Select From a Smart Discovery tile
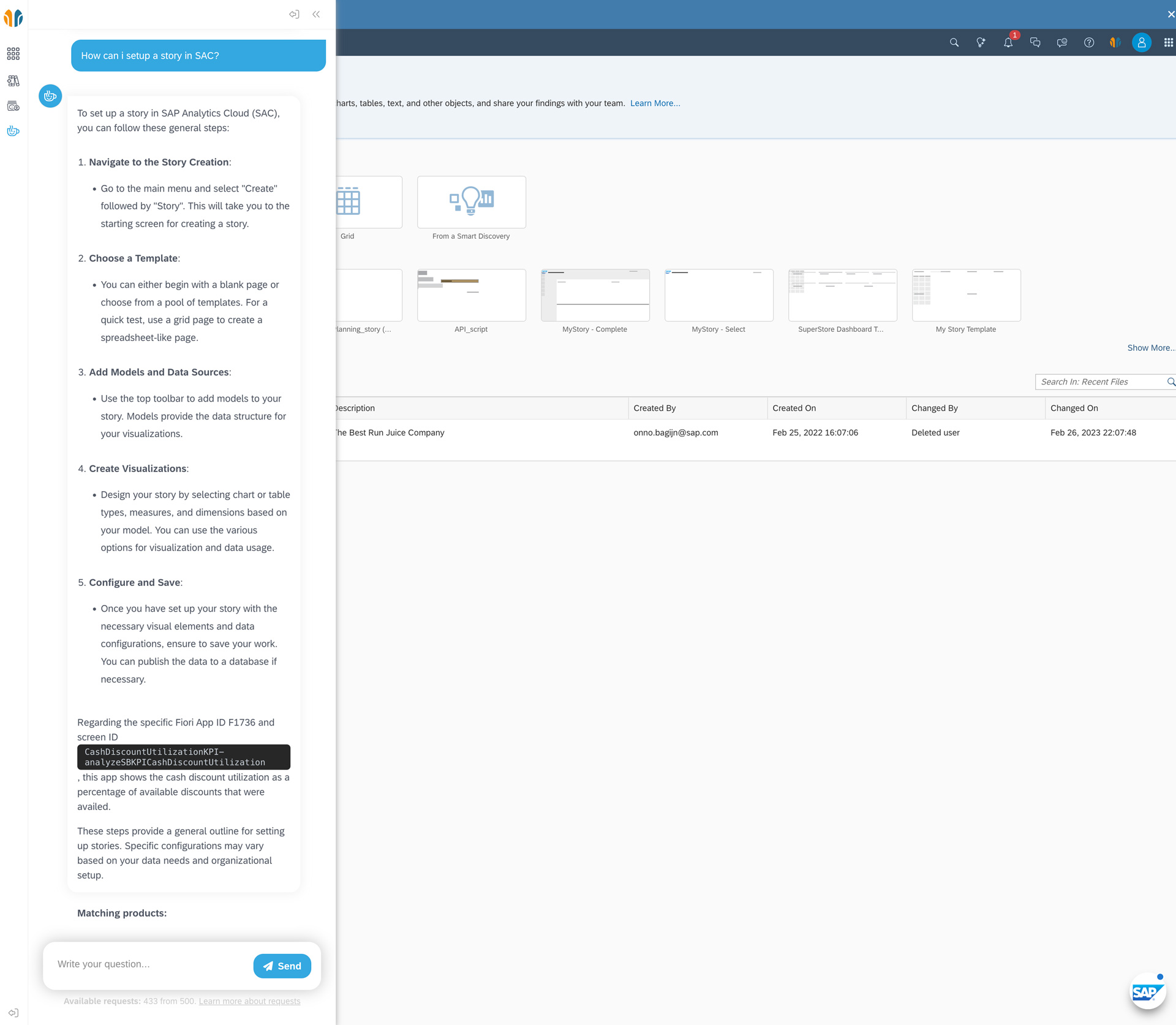The width and height of the screenshot is (1176, 1025). 471,203
